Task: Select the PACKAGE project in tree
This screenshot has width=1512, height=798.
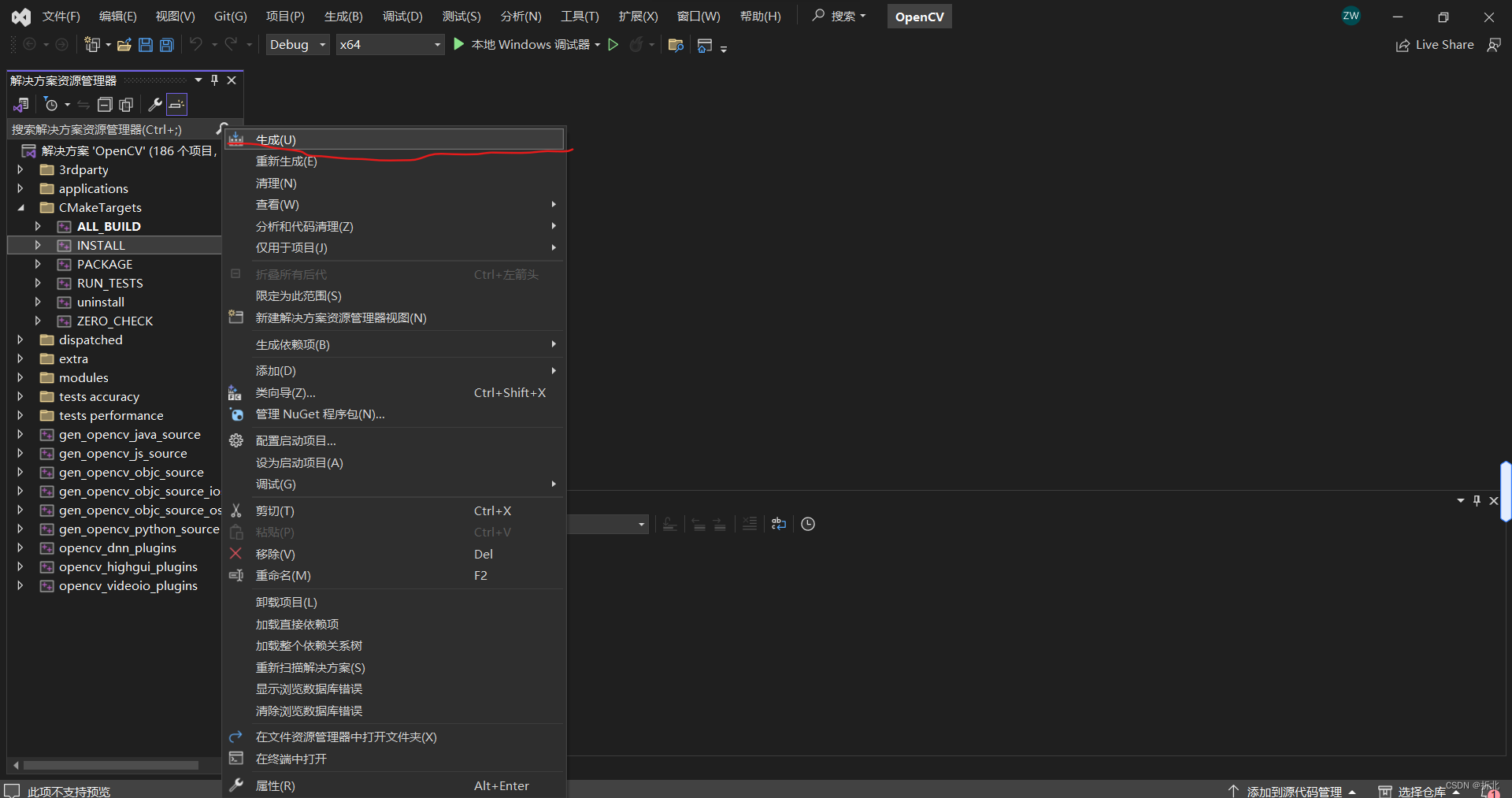Action: point(105,264)
